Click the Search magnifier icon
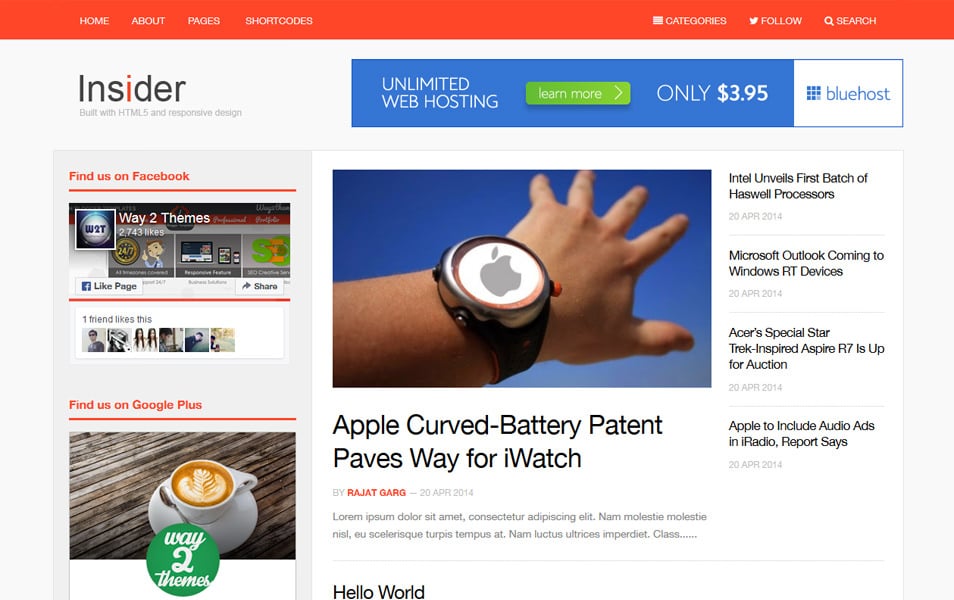The height and width of the screenshot is (600, 954). coord(829,21)
